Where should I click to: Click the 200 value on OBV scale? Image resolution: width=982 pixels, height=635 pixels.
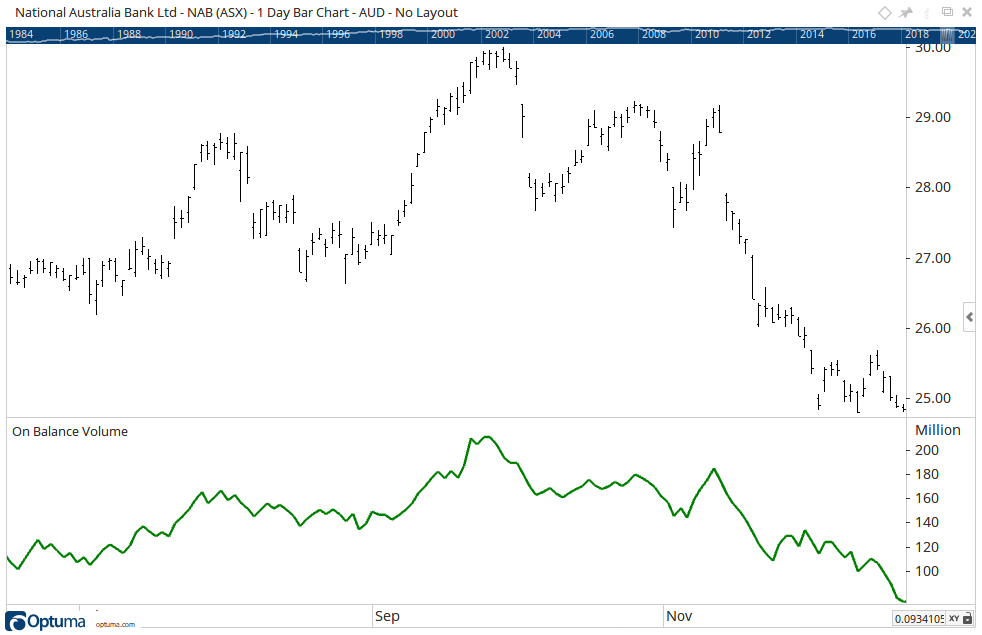[x=927, y=450]
